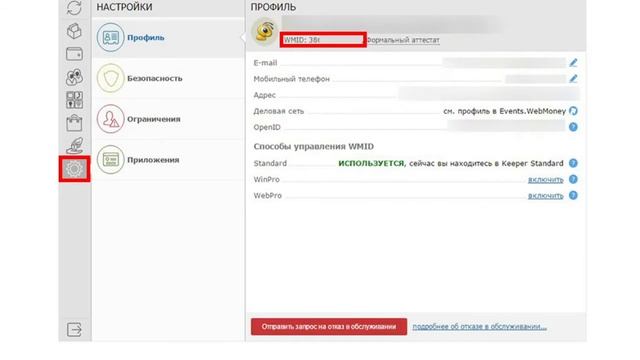This screenshot has height=360, width=640.
Task: Open the quill pen sidebar icon
Action: pyautogui.click(x=74, y=146)
